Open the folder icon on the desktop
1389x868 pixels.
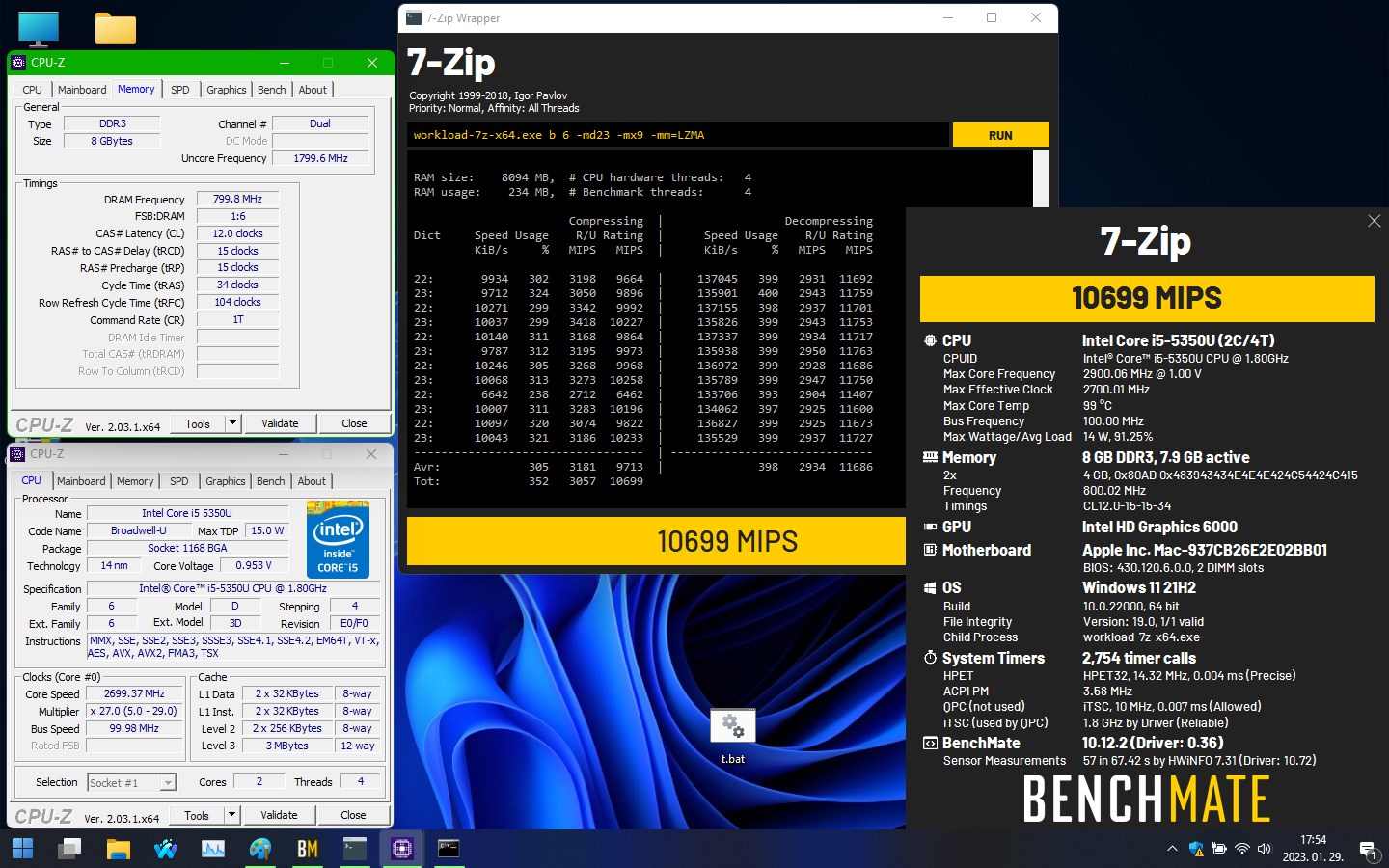click(x=116, y=28)
